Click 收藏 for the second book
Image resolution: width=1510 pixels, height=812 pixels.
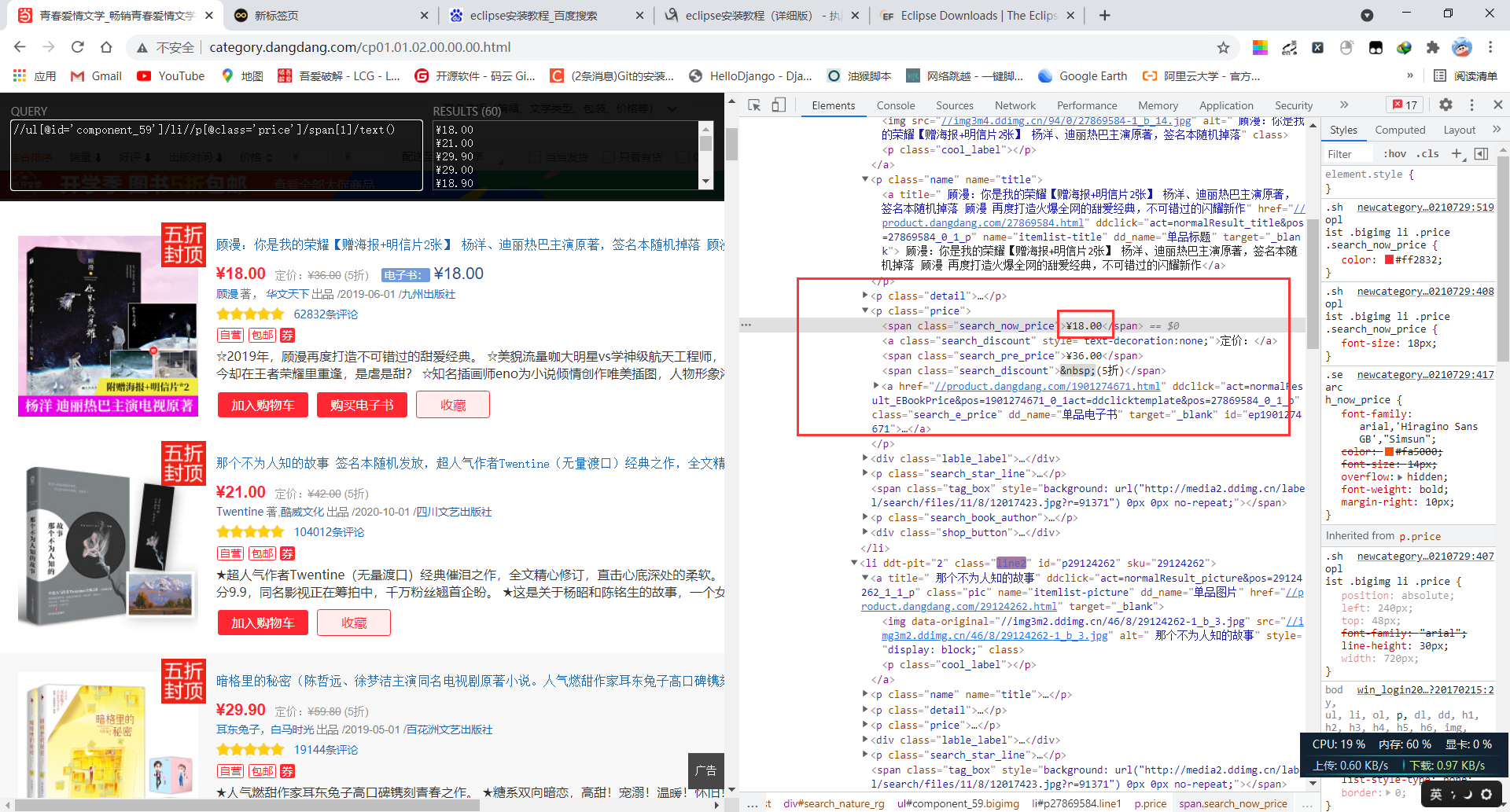pos(354,623)
